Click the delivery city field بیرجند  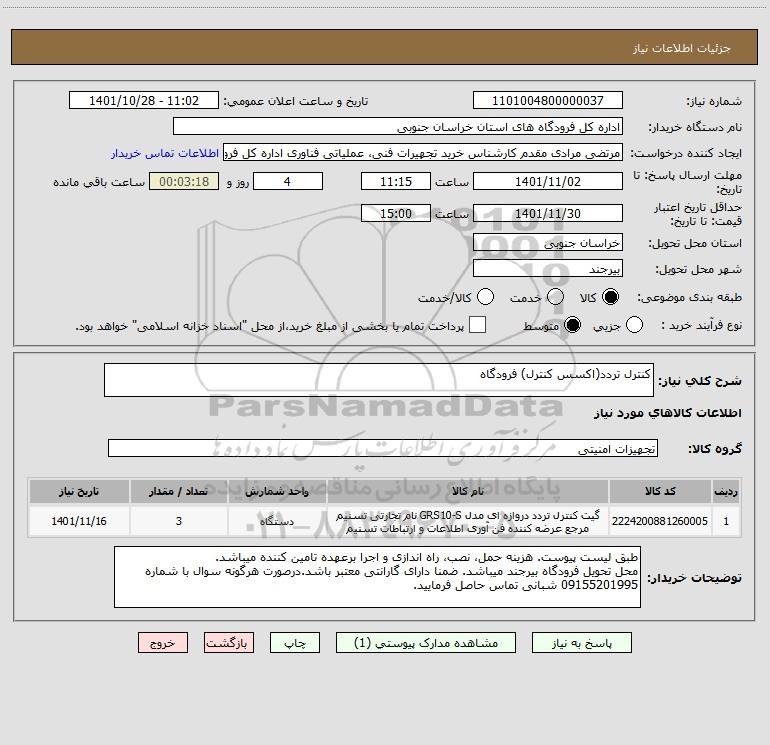tap(548, 269)
